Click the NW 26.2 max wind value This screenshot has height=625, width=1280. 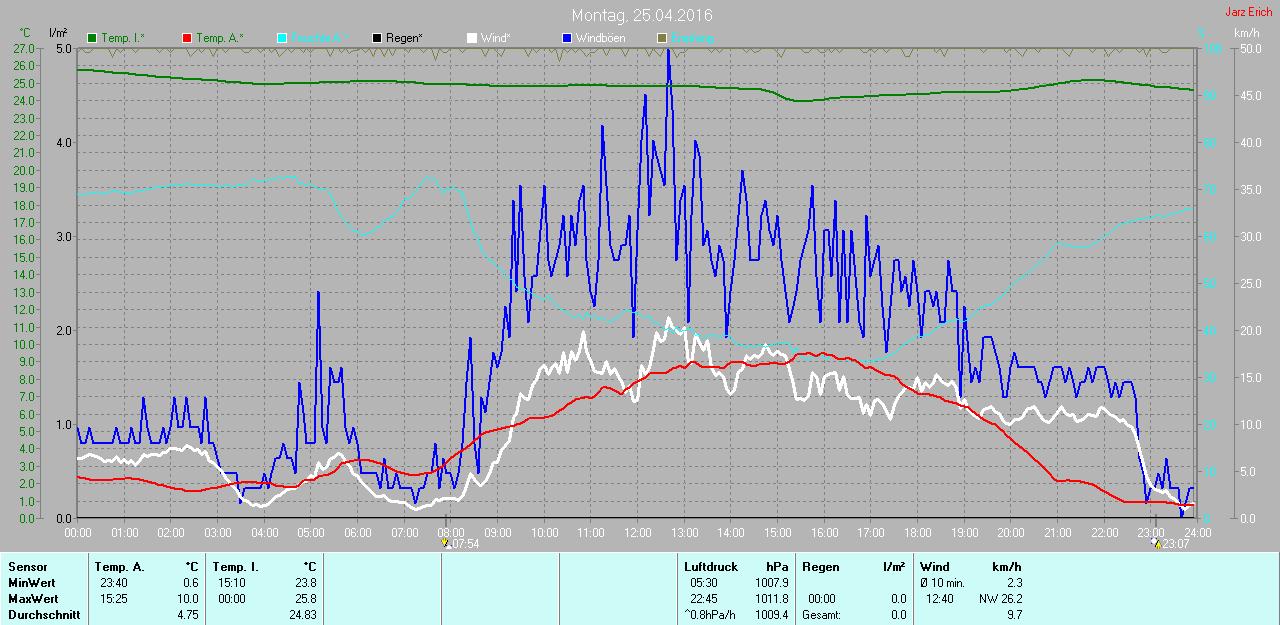pyautogui.click(x=1000, y=599)
